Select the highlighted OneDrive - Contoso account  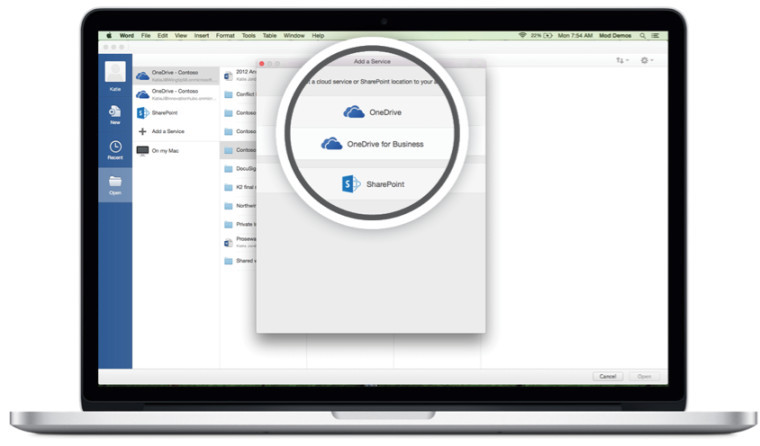click(176, 75)
